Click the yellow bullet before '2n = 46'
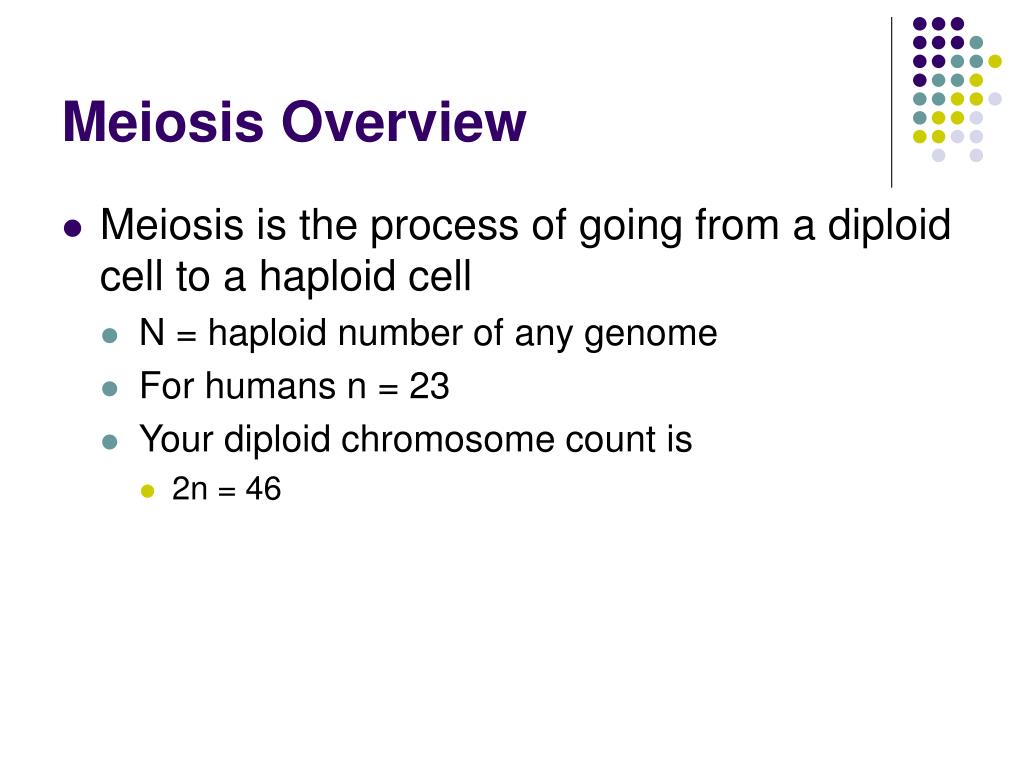The width and height of the screenshot is (1024, 768). click(148, 490)
